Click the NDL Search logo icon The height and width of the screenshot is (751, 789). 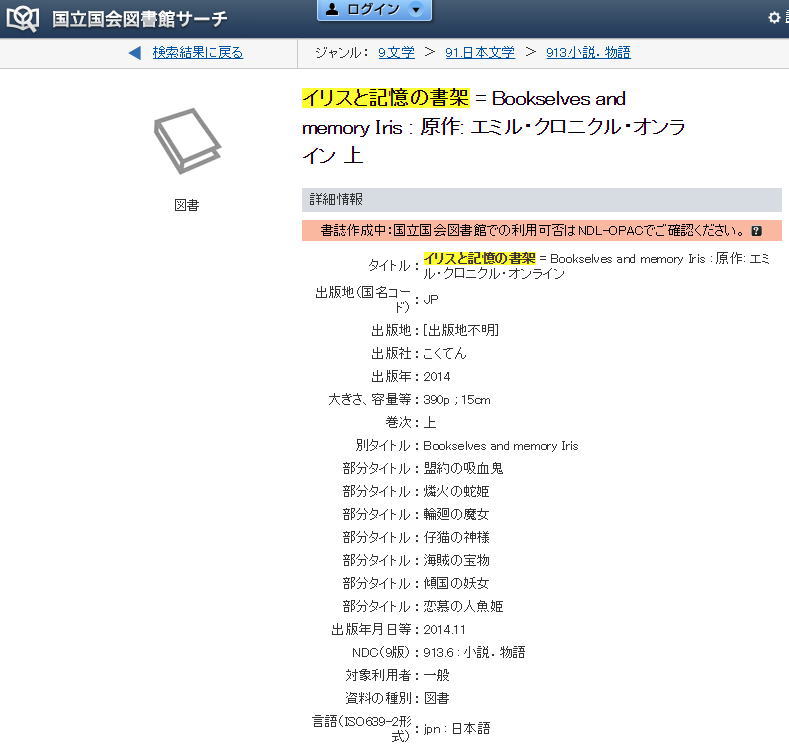[x=22, y=19]
